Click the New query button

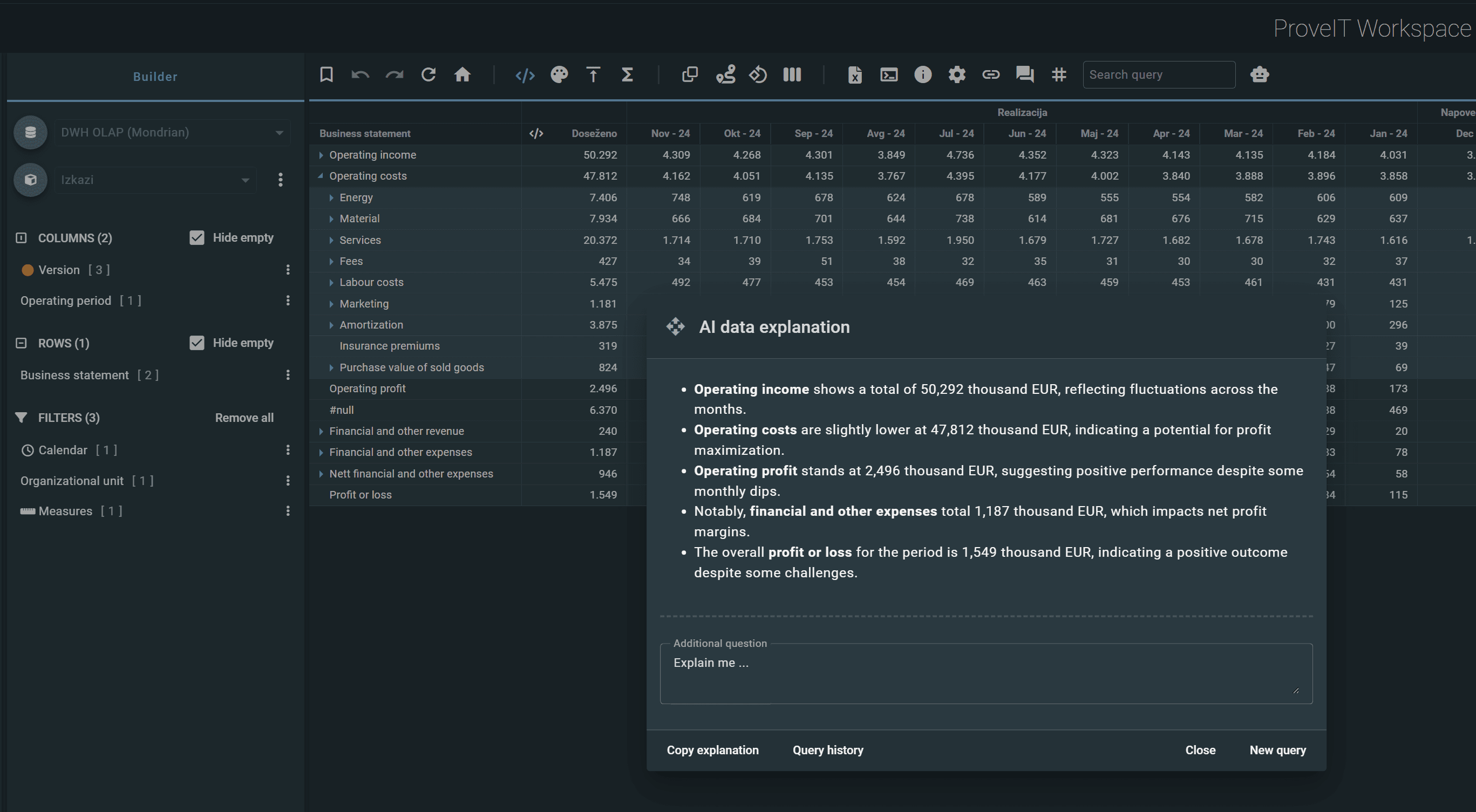[x=1277, y=750]
